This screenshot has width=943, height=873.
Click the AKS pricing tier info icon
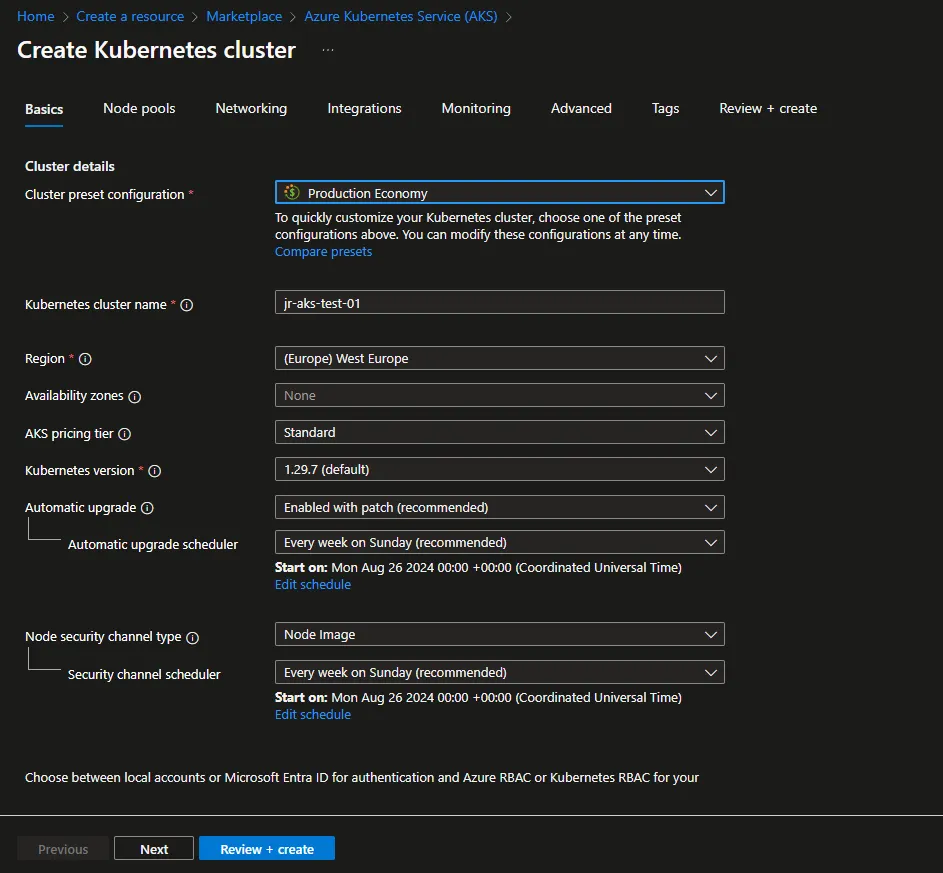click(125, 434)
